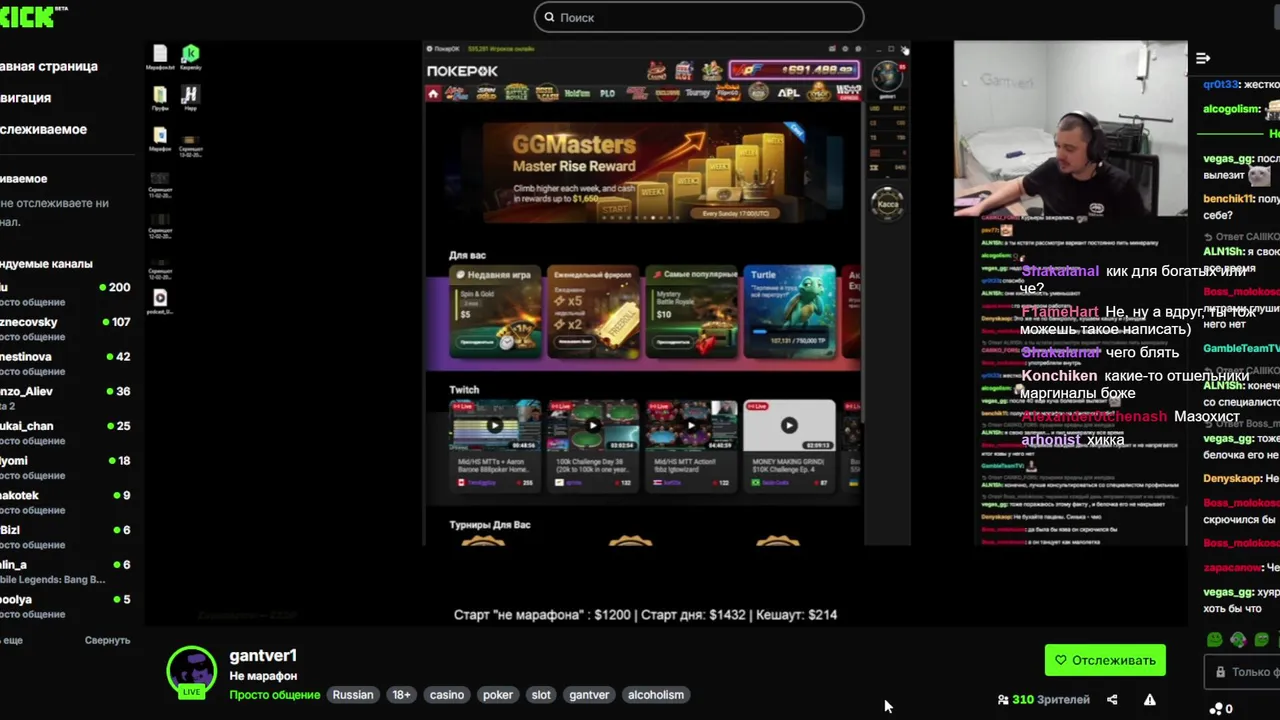Open the Пруфы desktop folder

(x=160, y=99)
